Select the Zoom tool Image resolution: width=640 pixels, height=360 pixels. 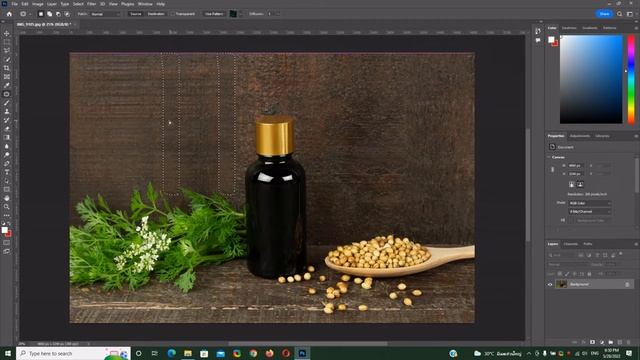click(7, 207)
